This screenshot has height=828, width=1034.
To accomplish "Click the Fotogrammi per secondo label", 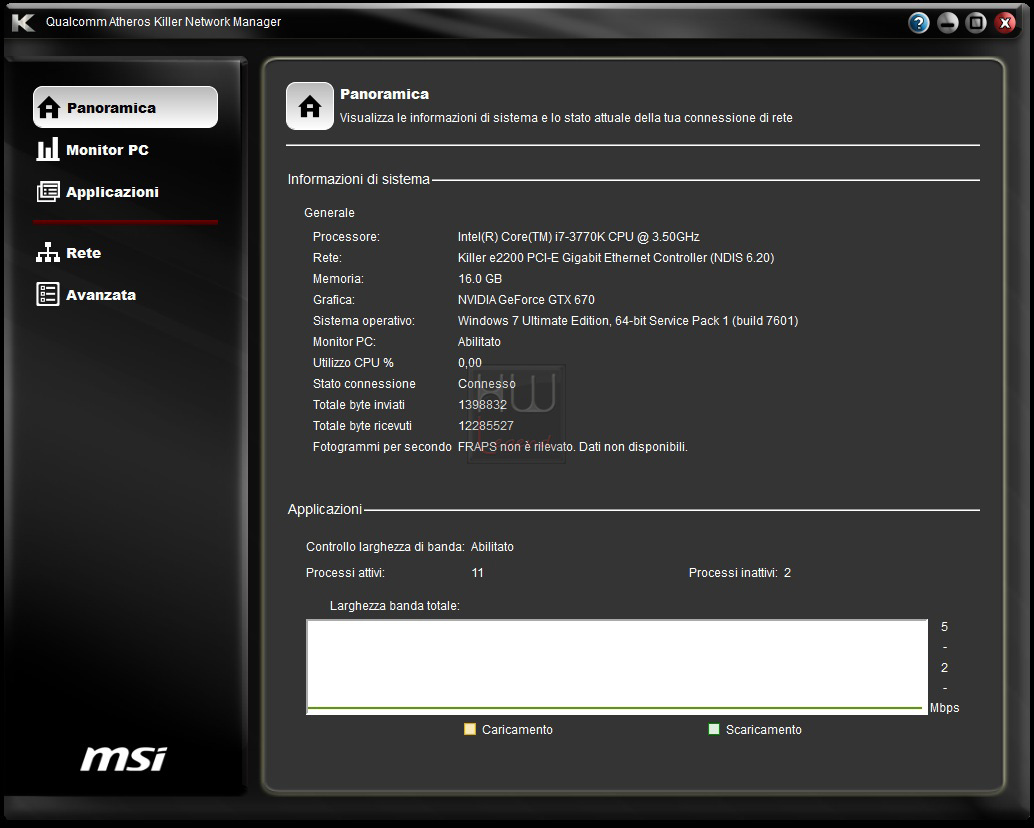I will (382, 447).
